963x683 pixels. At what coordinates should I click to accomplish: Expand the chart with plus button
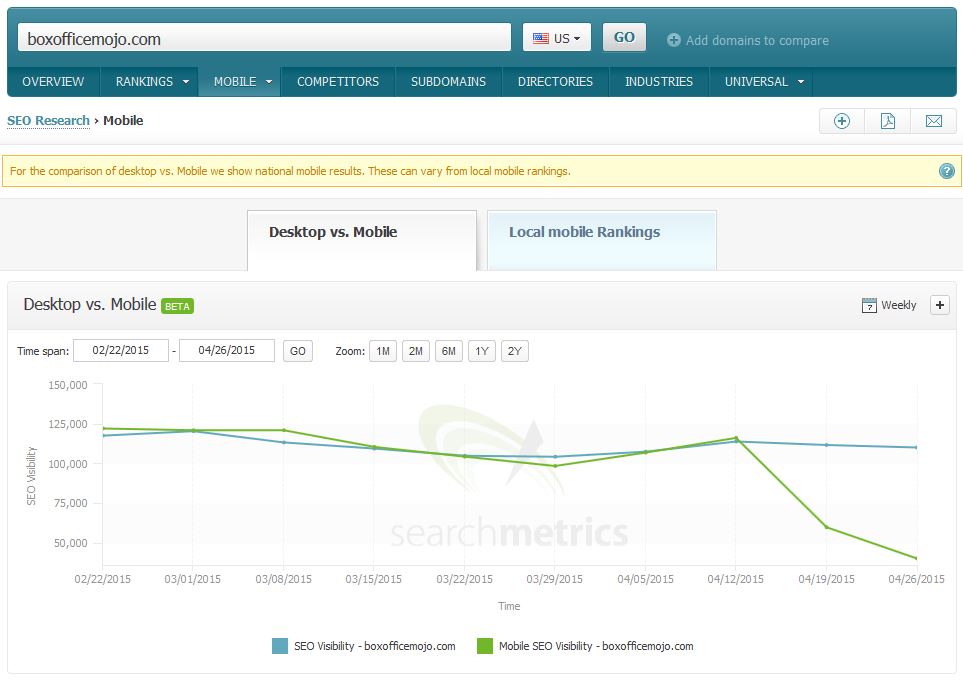point(939,306)
